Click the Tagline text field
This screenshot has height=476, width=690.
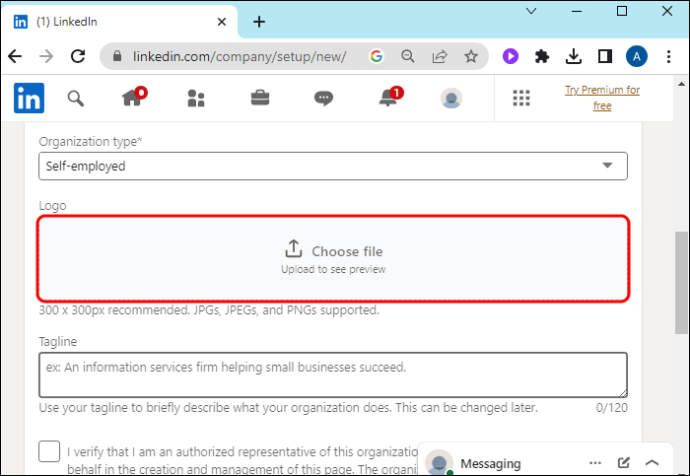[x=333, y=374]
